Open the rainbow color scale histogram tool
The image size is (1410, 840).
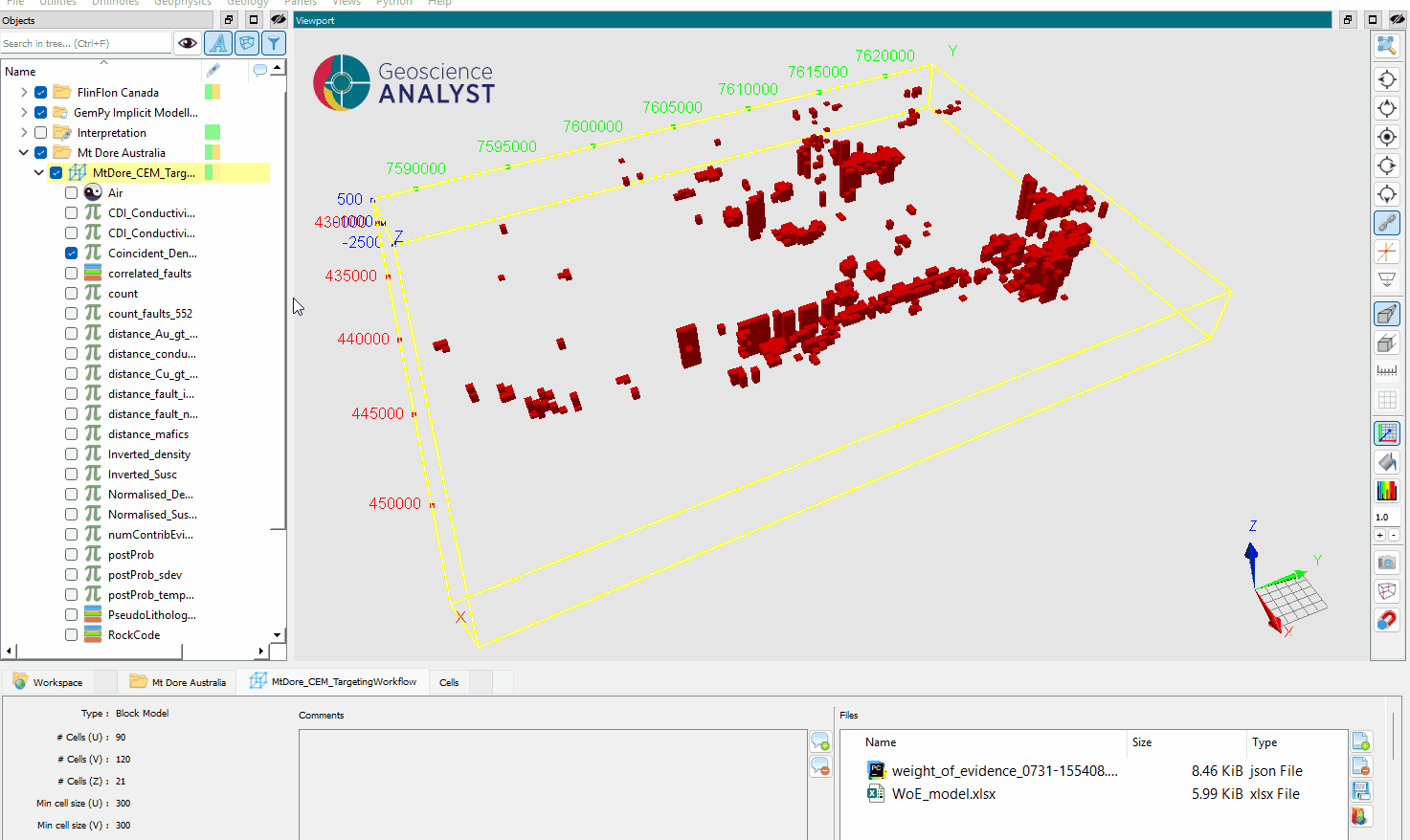tap(1386, 491)
